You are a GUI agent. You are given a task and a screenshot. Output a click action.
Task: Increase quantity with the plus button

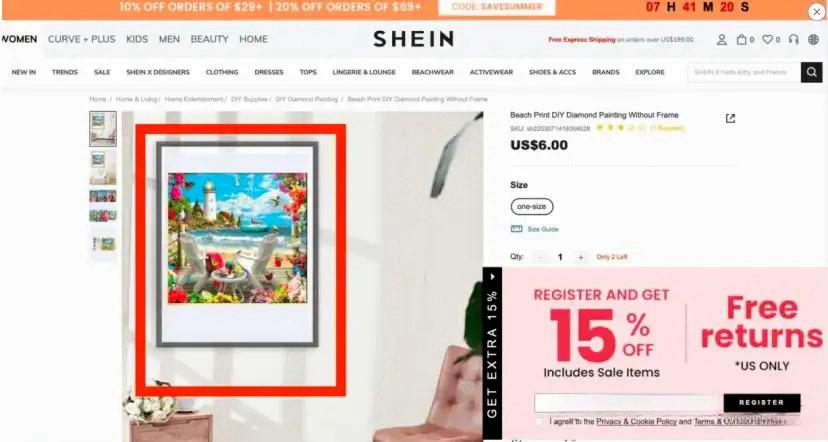coord(580,257)
